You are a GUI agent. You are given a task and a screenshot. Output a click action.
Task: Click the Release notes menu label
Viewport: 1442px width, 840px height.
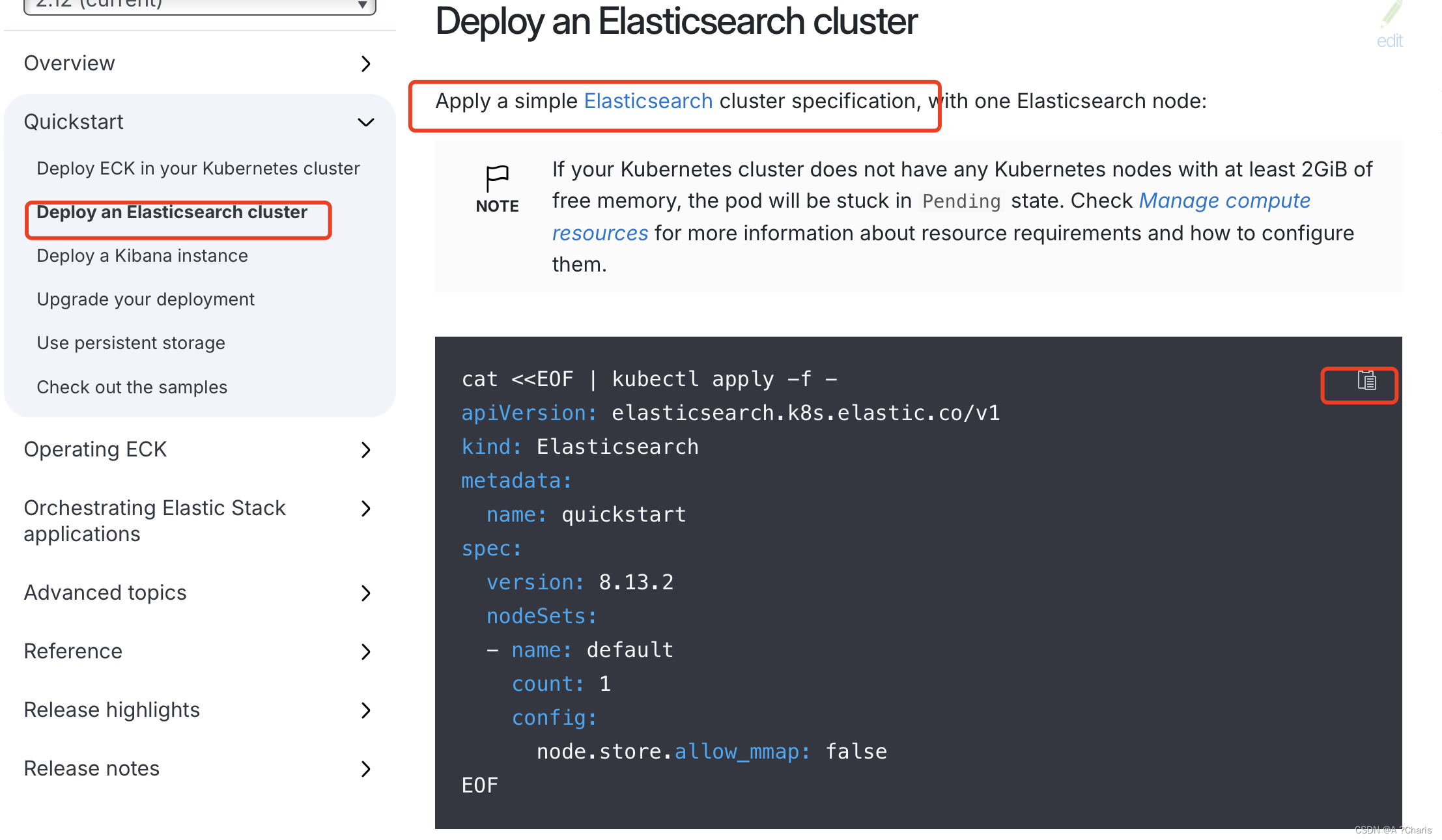[x=91, y=768]
